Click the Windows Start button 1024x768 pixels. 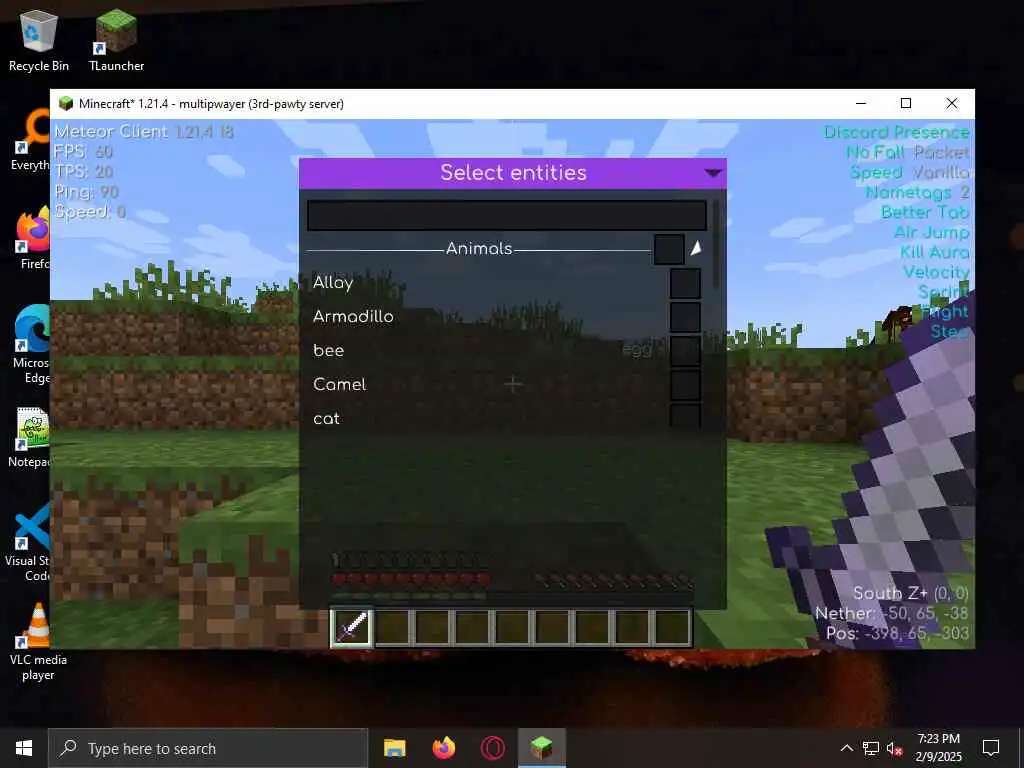(24, 748)
